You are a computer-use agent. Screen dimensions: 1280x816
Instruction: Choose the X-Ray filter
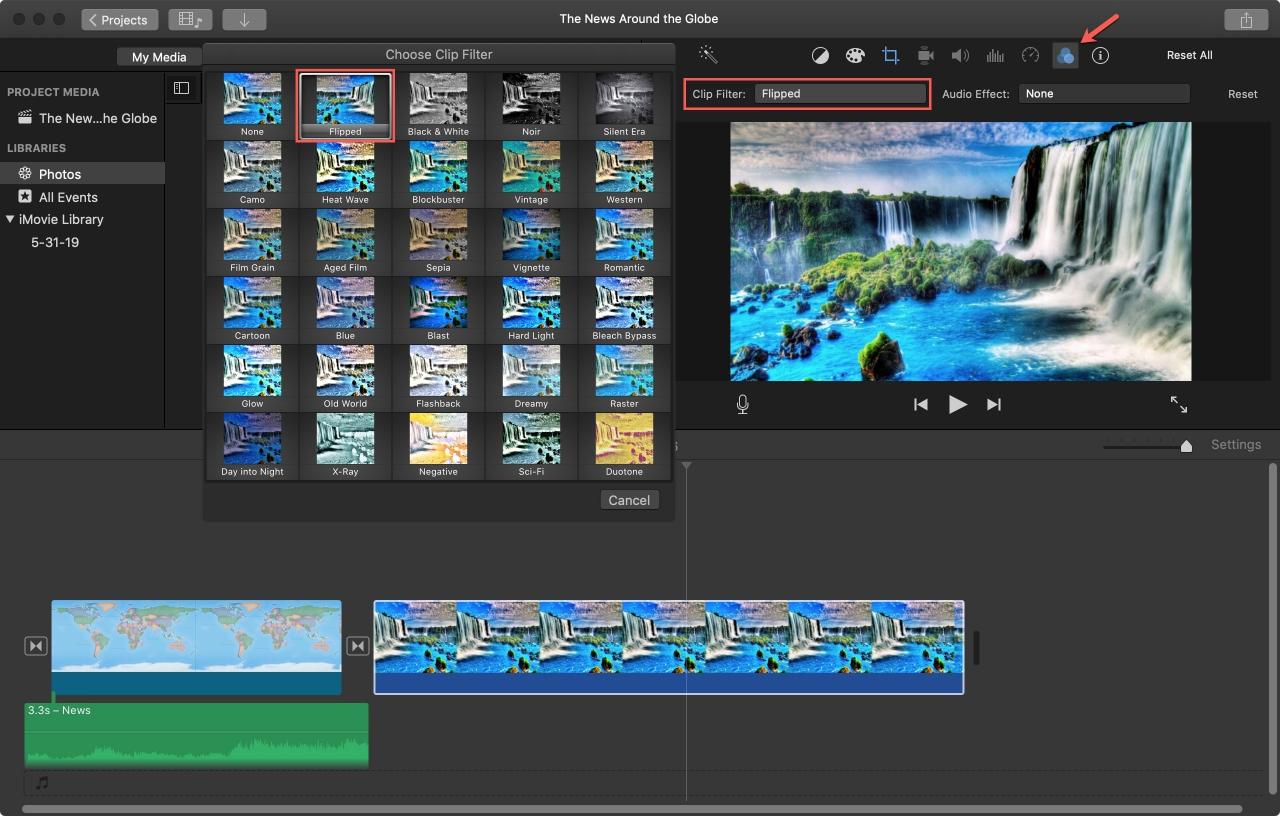(x=345, y=445)
